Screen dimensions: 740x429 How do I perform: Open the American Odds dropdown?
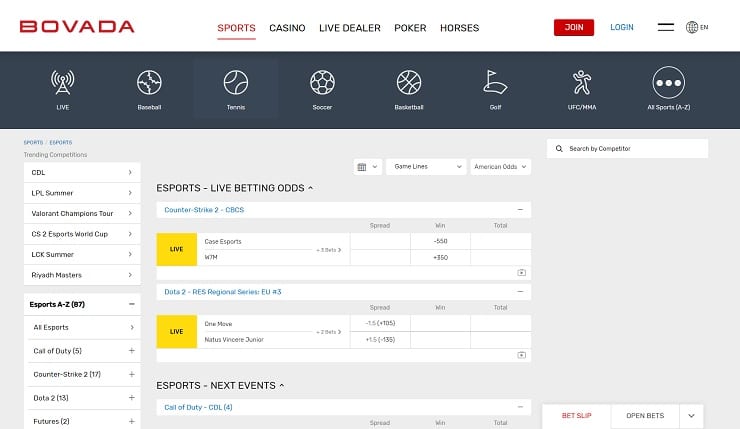click(x=500, y=167)
